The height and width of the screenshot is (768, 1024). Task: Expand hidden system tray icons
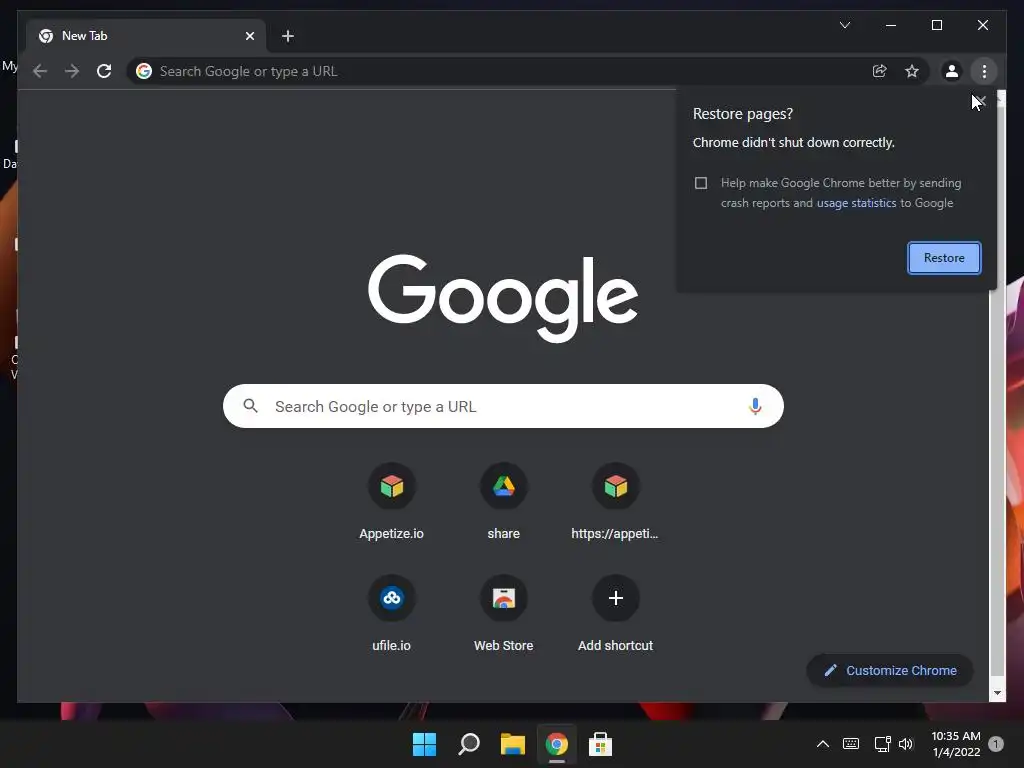823,744
